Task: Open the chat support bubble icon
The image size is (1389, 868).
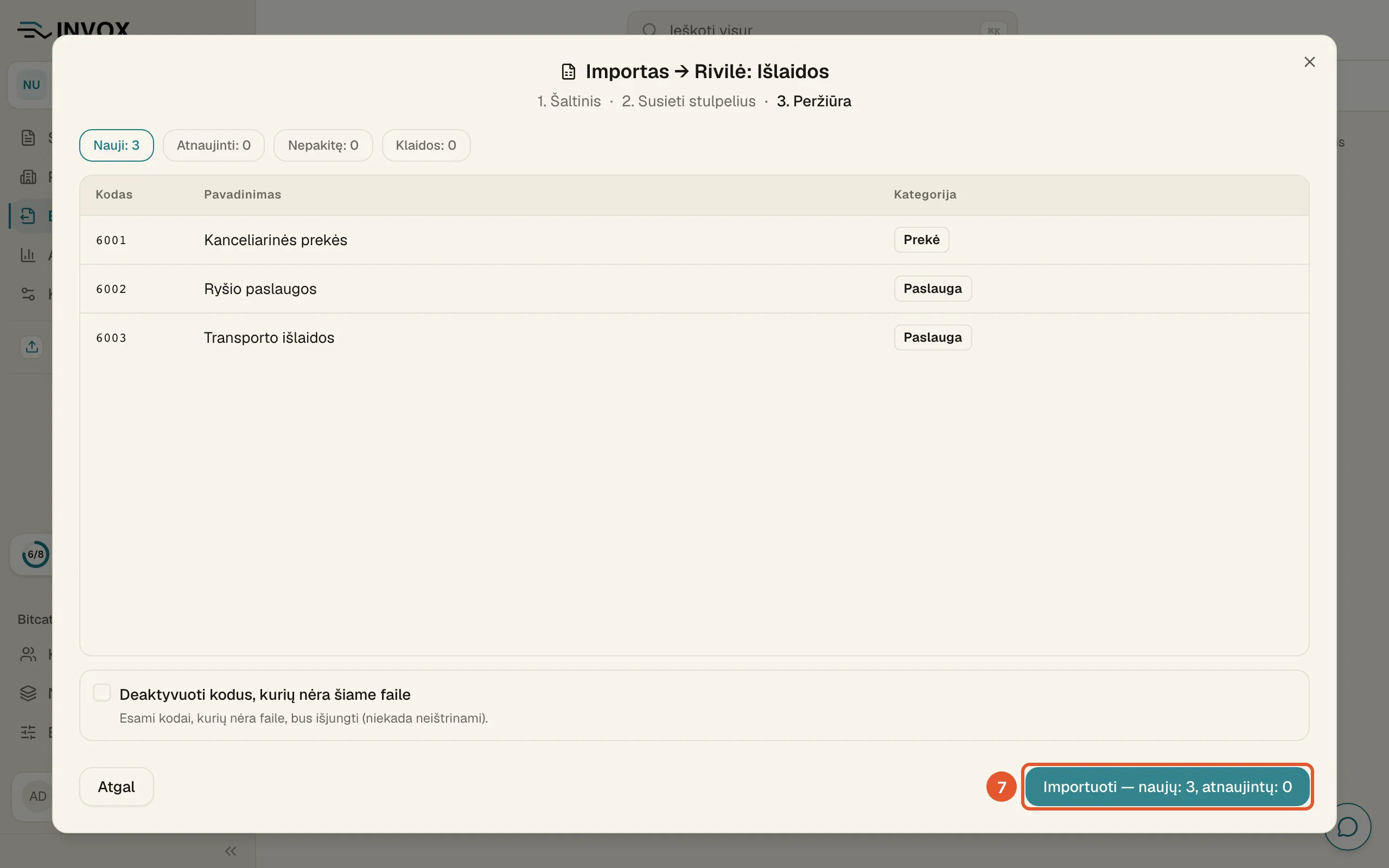Action: 1347,827
